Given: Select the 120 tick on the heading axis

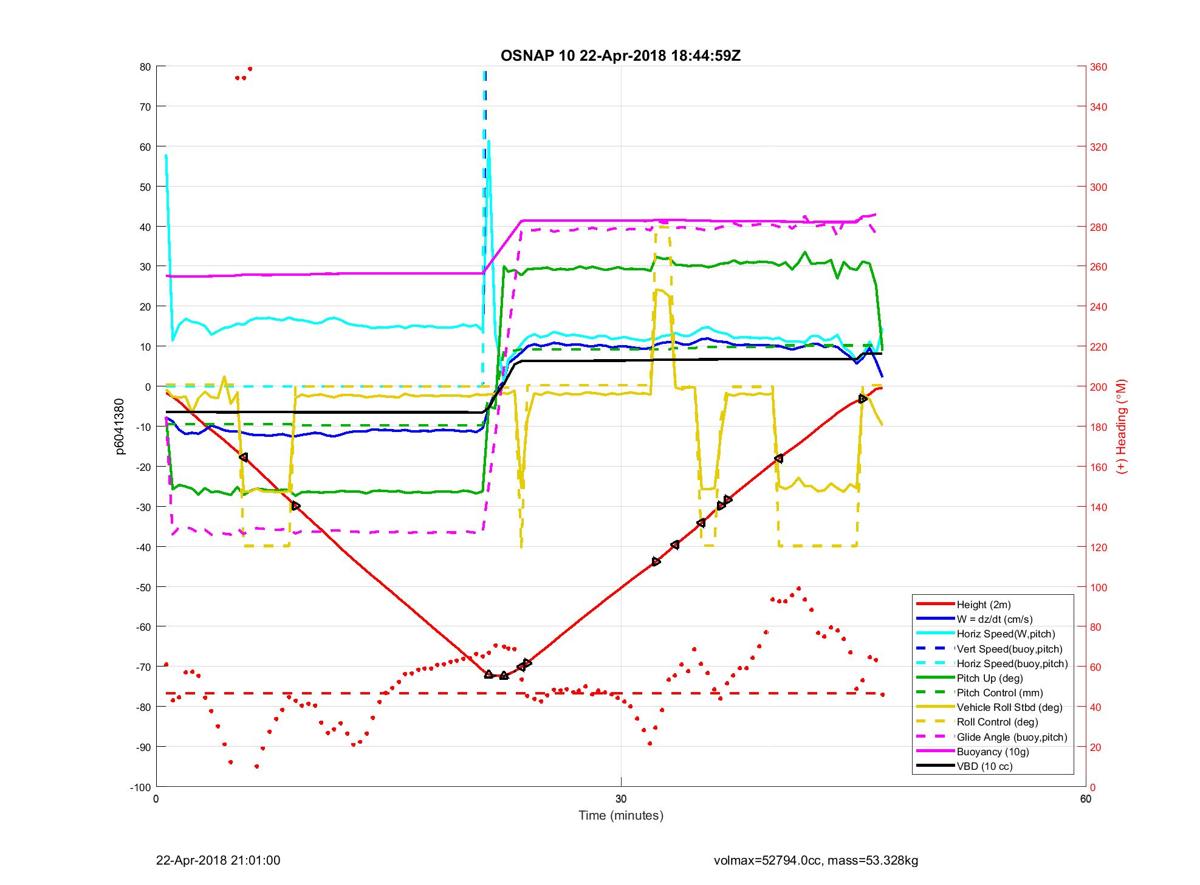Looking at the screenshot, I should (1100, 547).
